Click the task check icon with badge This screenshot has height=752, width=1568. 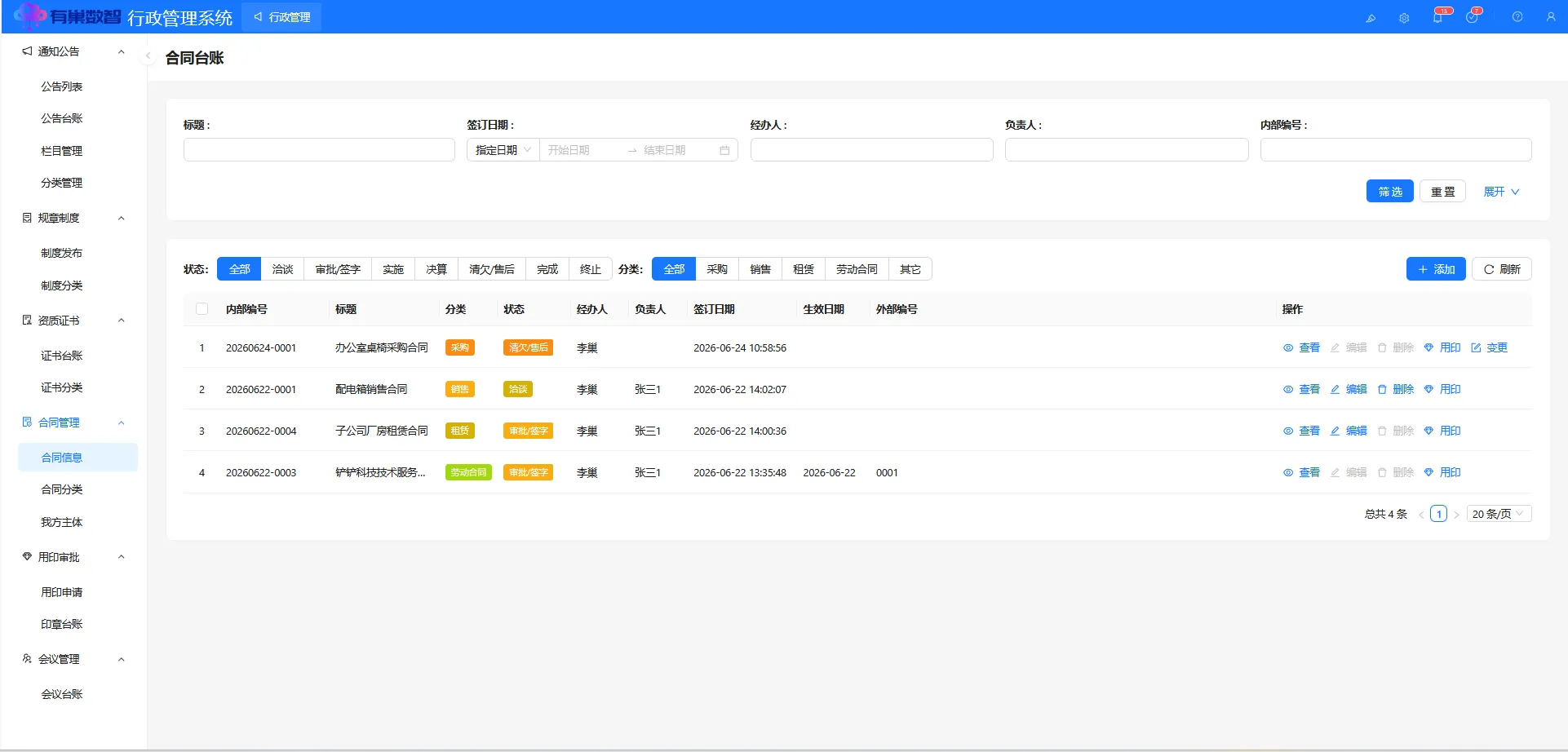(1472, 17)
